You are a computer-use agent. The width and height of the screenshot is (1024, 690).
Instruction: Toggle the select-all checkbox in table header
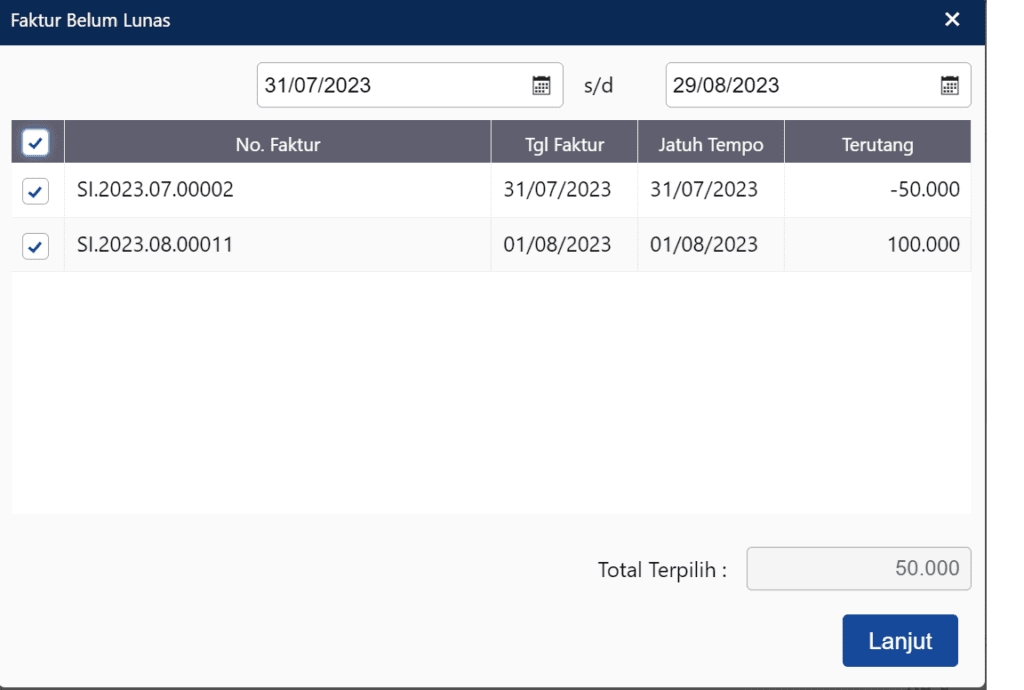(x=35, y=144)
